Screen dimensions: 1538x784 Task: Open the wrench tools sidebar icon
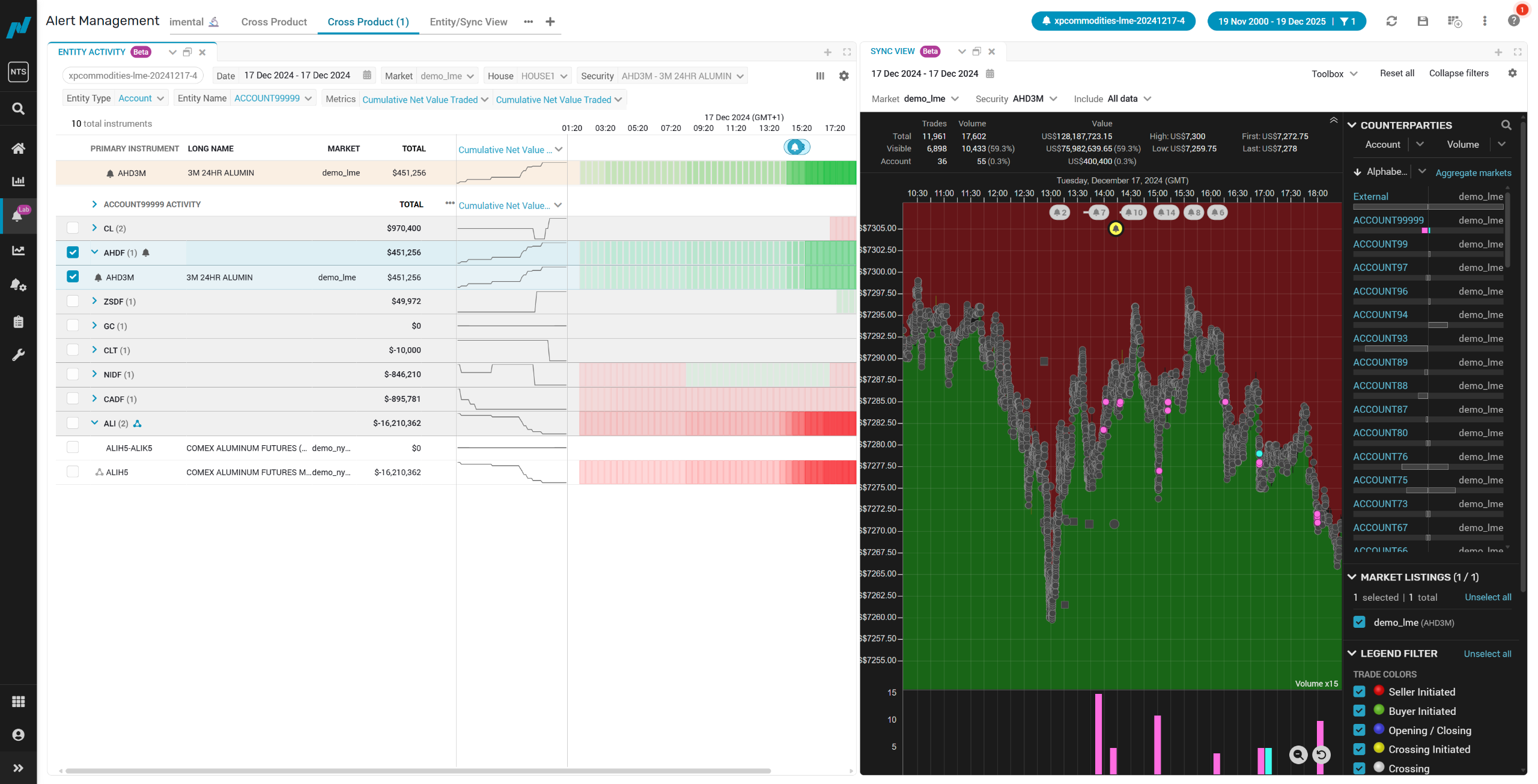click(x=18, y=354)
